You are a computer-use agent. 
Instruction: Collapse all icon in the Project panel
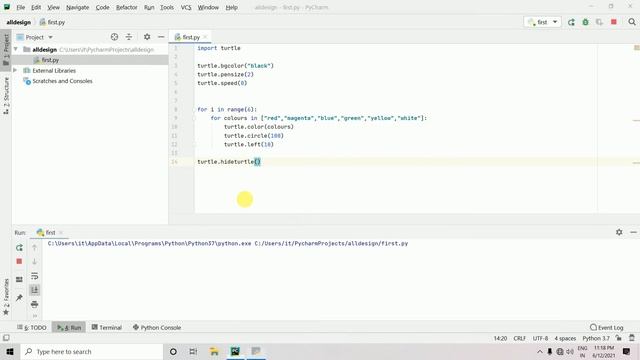pyautogui.click(x=129, y=37)
